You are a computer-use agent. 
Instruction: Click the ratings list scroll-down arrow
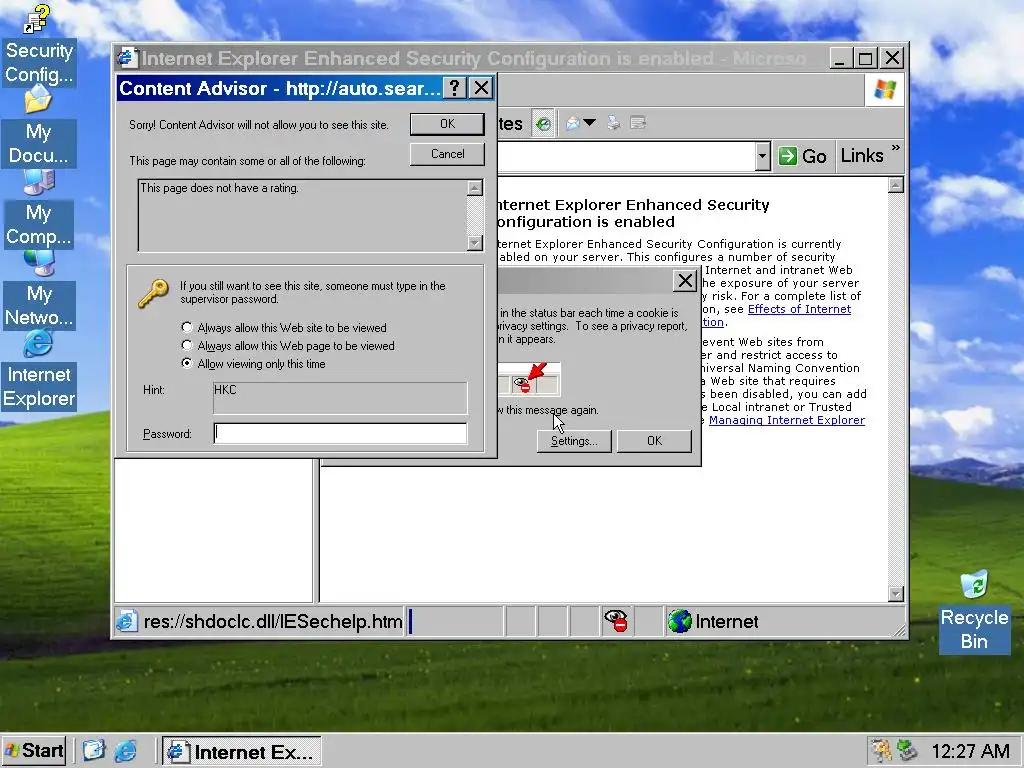click(475, 243)
